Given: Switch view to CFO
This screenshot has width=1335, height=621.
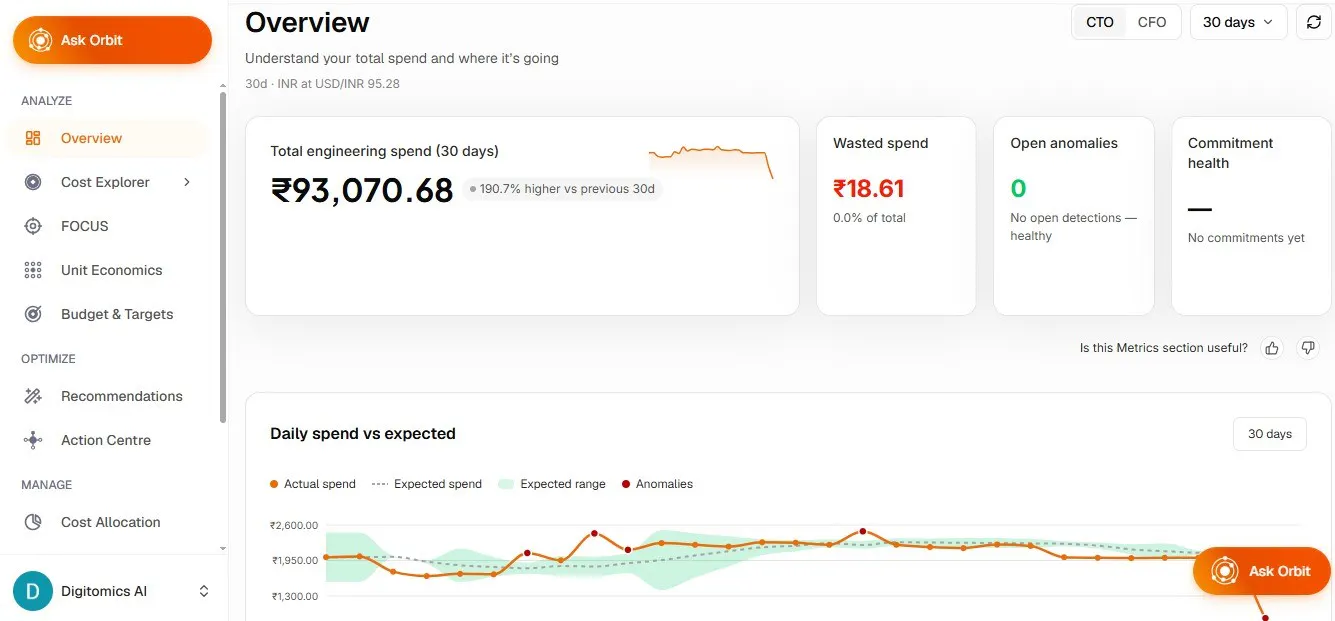Looking at the screenshot, I should (1152, 22).
